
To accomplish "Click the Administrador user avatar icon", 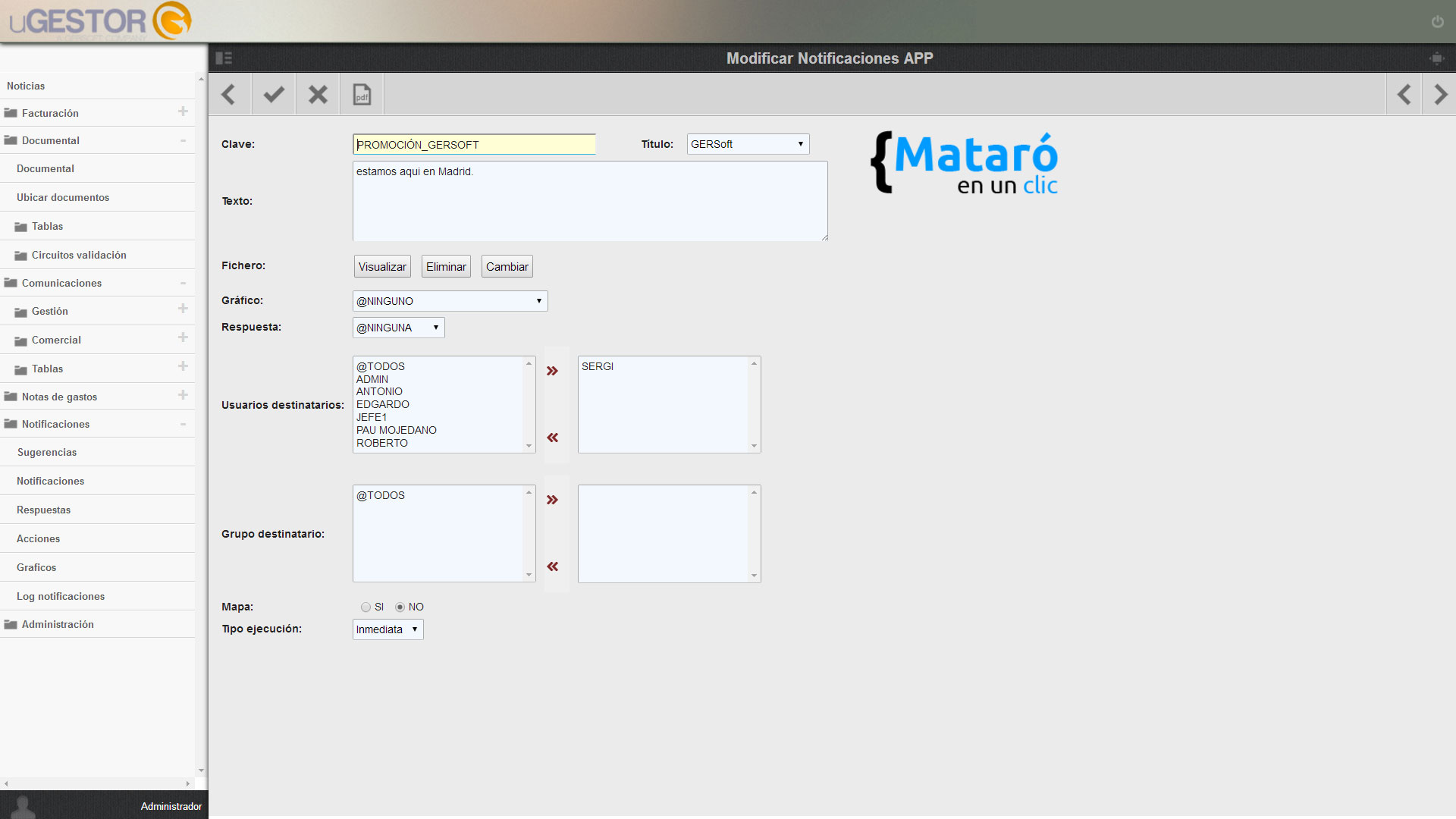I will pos(24,806).
